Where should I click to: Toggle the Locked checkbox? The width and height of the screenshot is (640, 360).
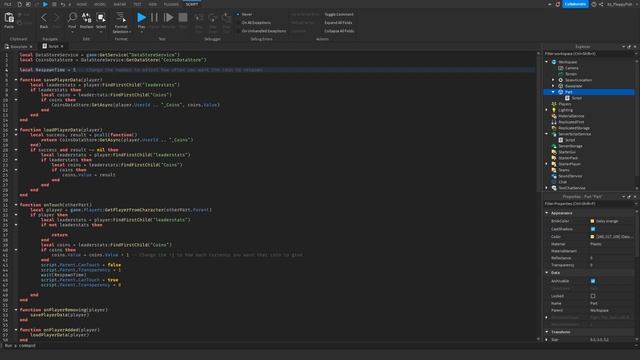tap(593, 296)
